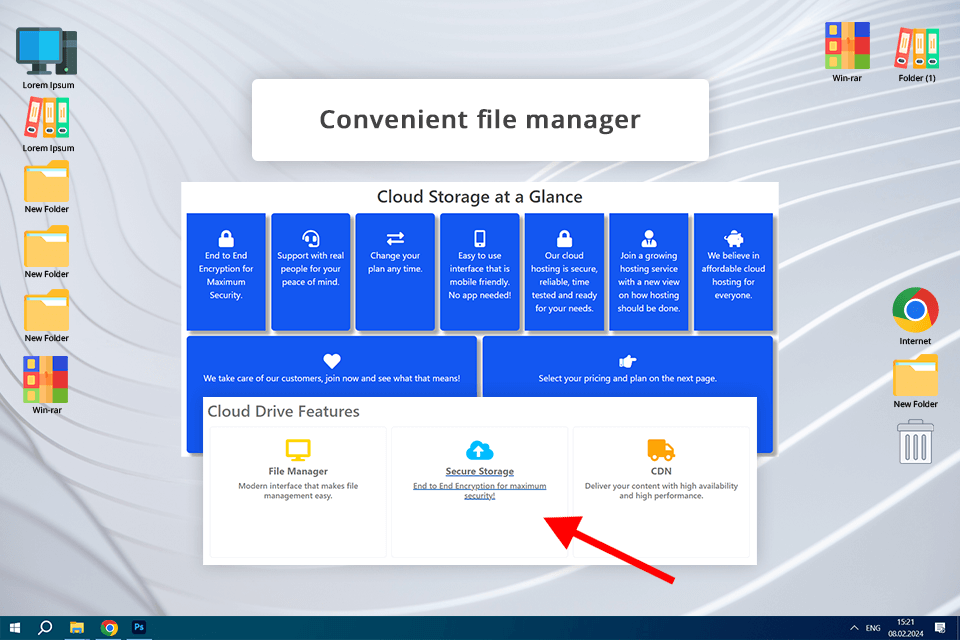Viewport: 960px width, 640px height.
Task: Click the CDN card title
Action: pyautogui.click(x=661, y=471)
